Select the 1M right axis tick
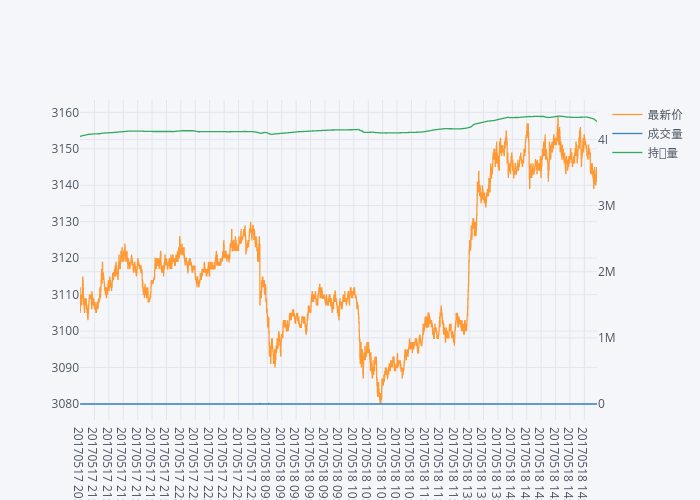The height and width of the screenshot is (500, 700). point(606,338)
